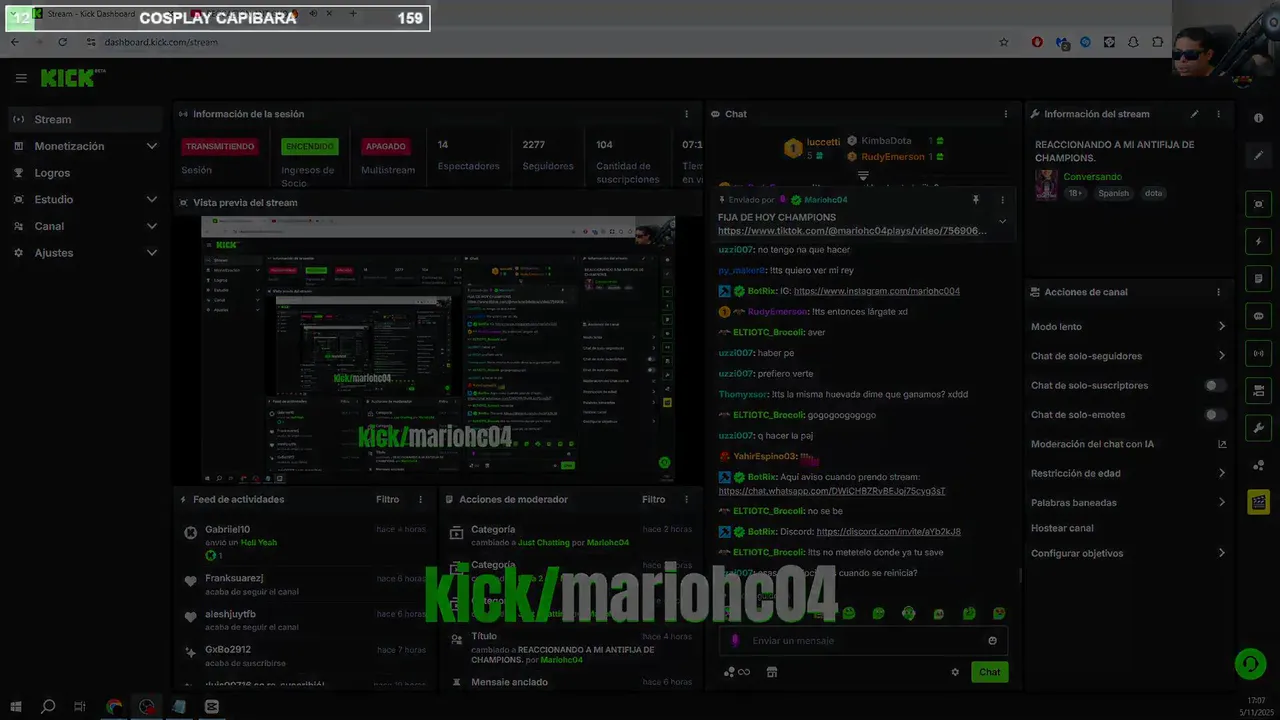Viewport: 1280px width, 720px height.
Task: Toggle Chat de solo-suscriptores switch
Action: (x=1215, y=385)
